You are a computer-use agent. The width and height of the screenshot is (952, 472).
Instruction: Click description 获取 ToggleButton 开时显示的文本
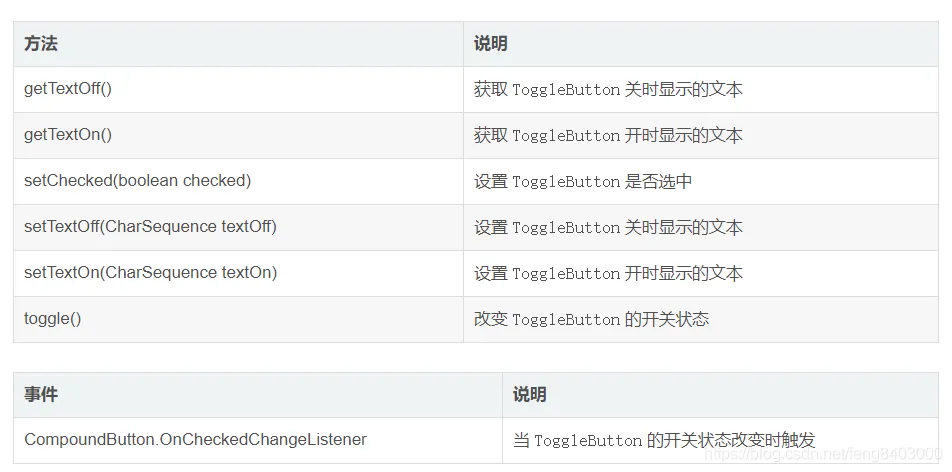click(608, 136)
